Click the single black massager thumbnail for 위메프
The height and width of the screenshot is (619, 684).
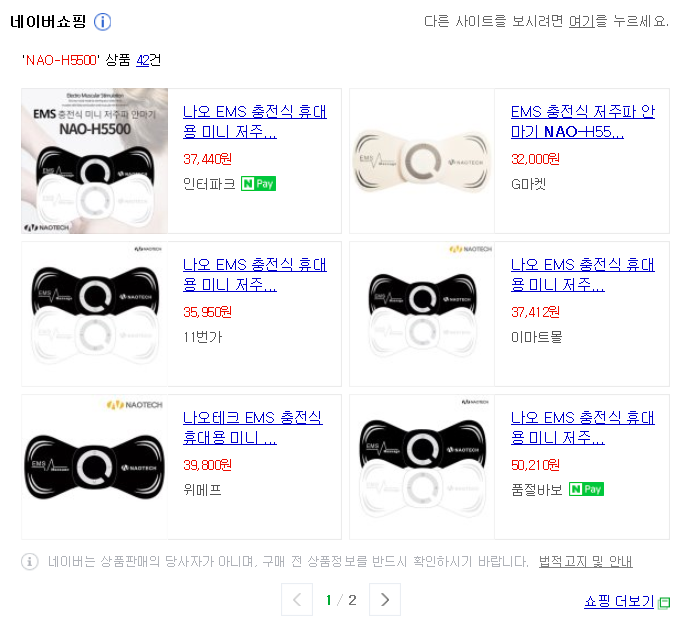pyautogui.click(x=95, y=467)
